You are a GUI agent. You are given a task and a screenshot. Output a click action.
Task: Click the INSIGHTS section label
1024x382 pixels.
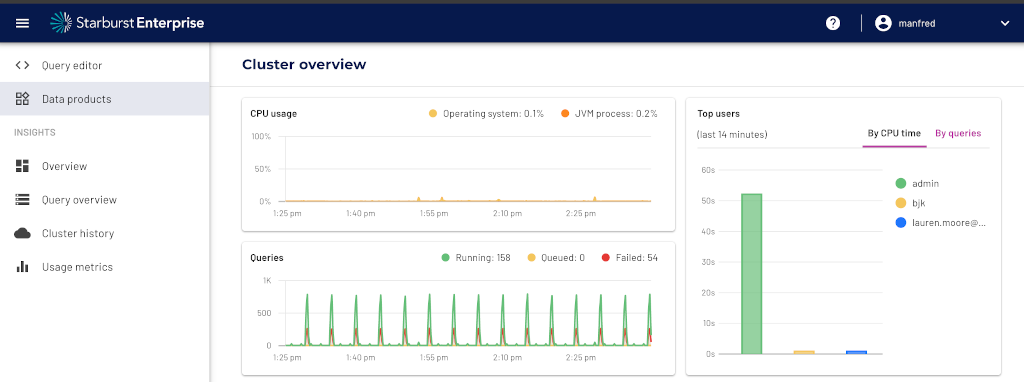[x=35, y=133]
